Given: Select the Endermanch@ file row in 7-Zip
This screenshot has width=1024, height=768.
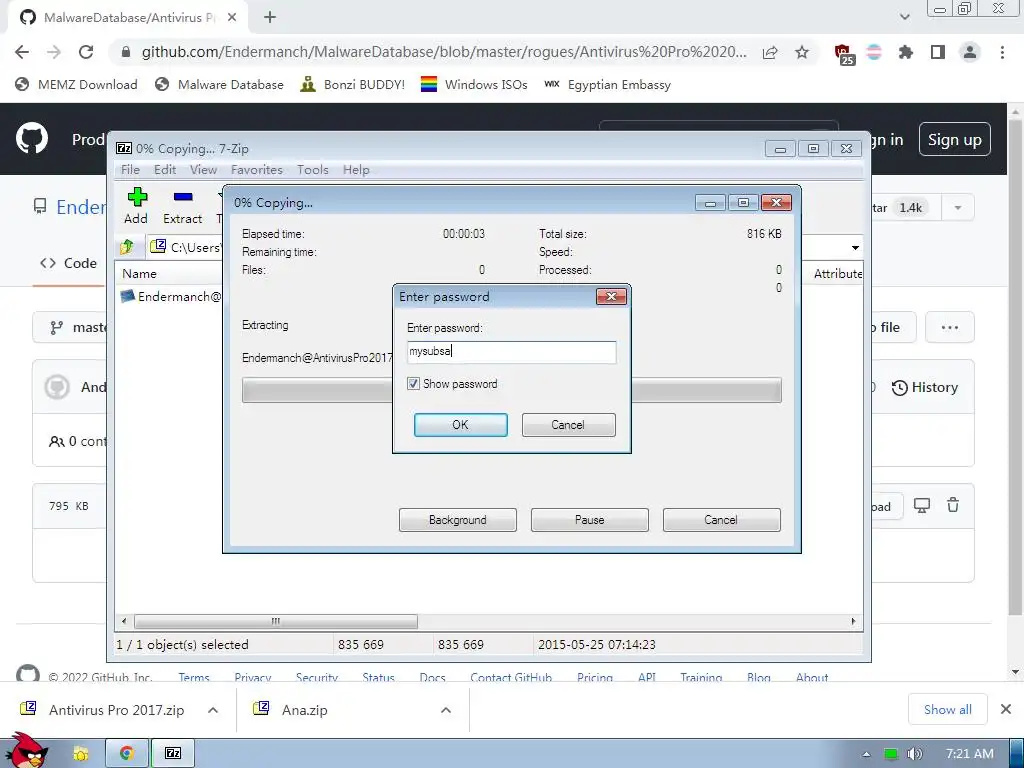Looking at the screenshot, I should pos(171,296).
